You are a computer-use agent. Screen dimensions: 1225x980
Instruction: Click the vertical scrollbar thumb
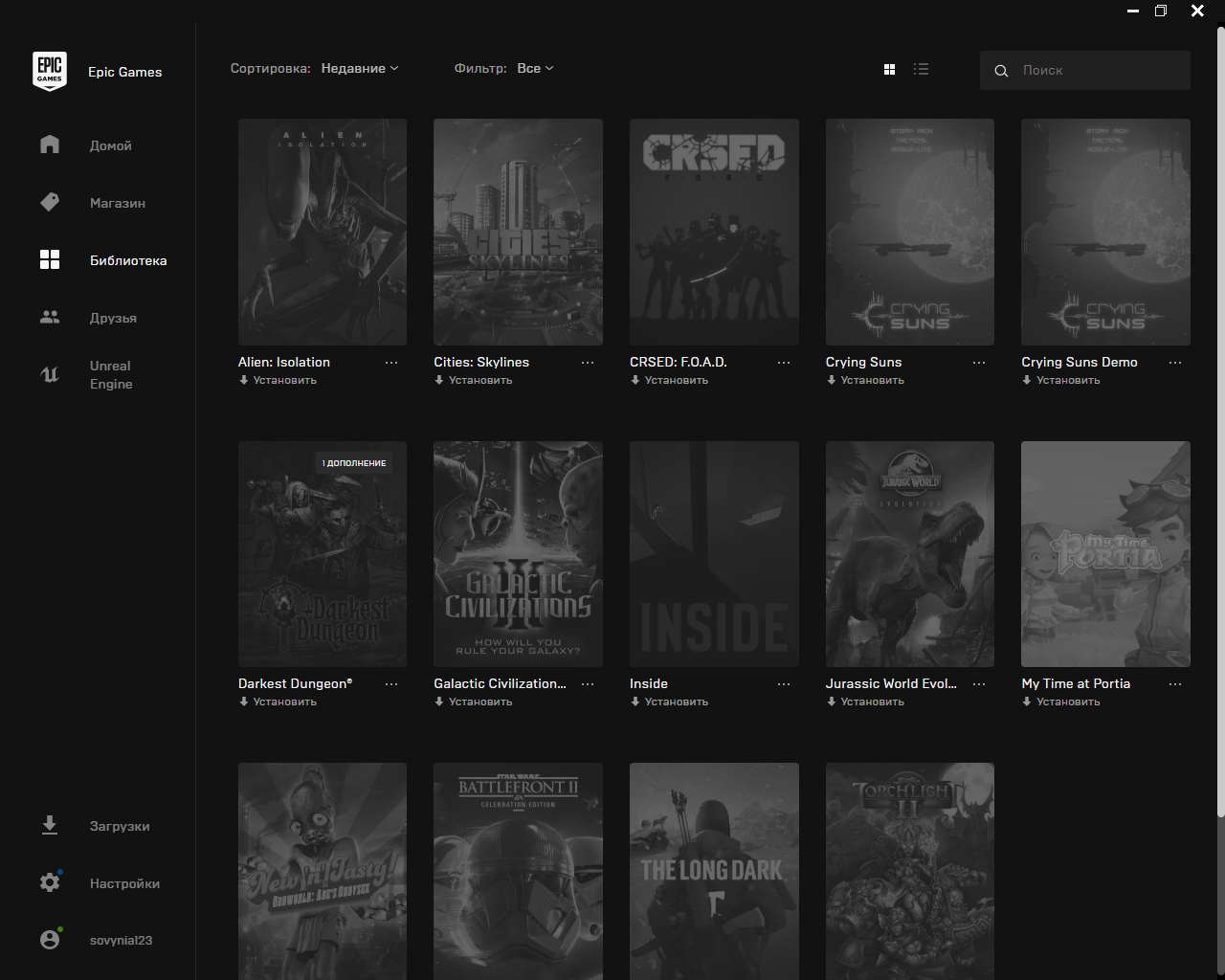(x=1220, y=421)
